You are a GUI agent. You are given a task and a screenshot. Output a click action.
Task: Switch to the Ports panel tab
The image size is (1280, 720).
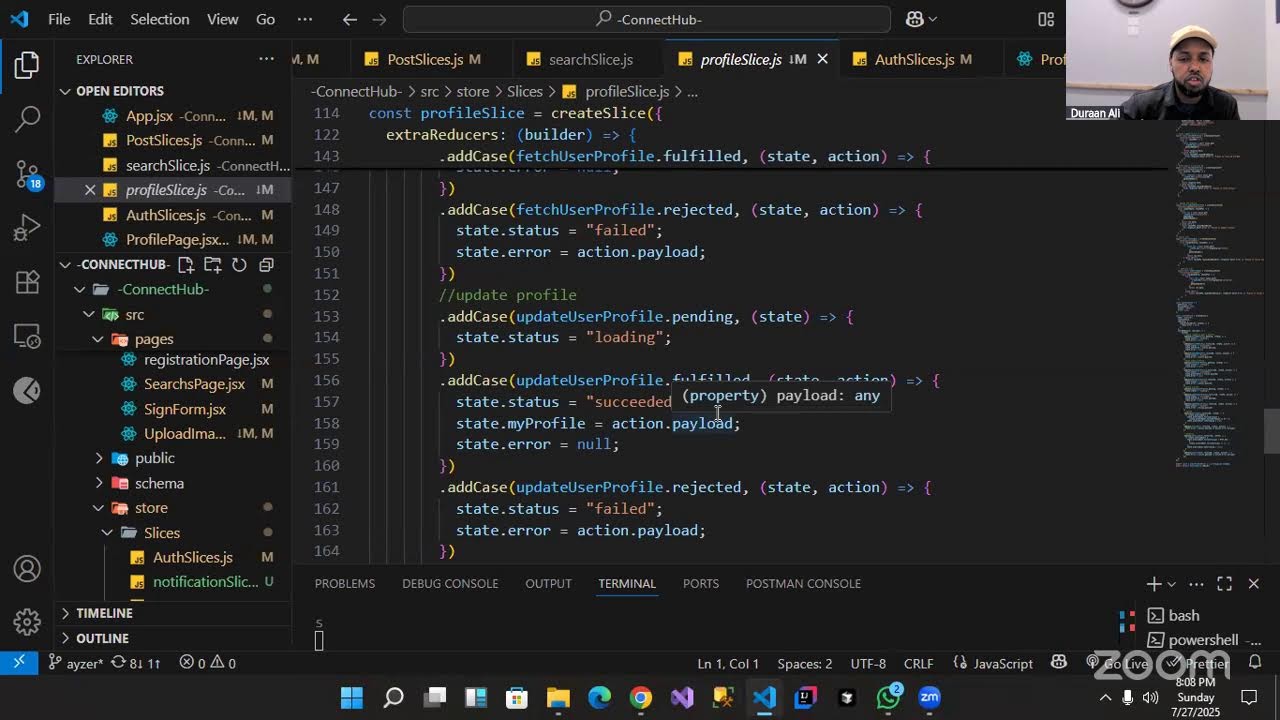tap(701, 584)
